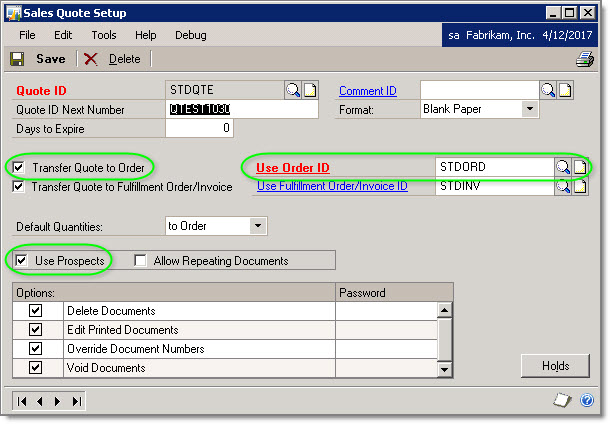Click the Quote ID field STDQTE
Screen dimensions: 610x424
(x=225, y=90)
